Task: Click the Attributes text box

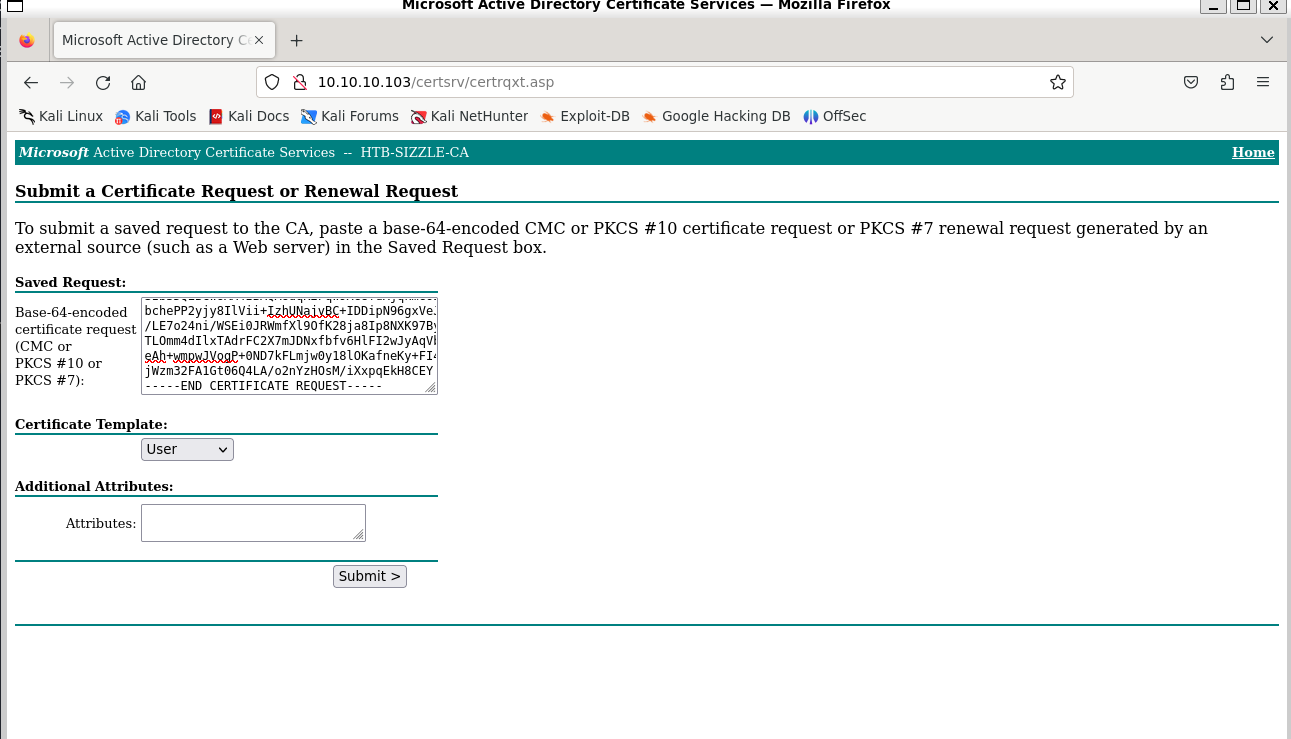Action: tap(253, 523)
